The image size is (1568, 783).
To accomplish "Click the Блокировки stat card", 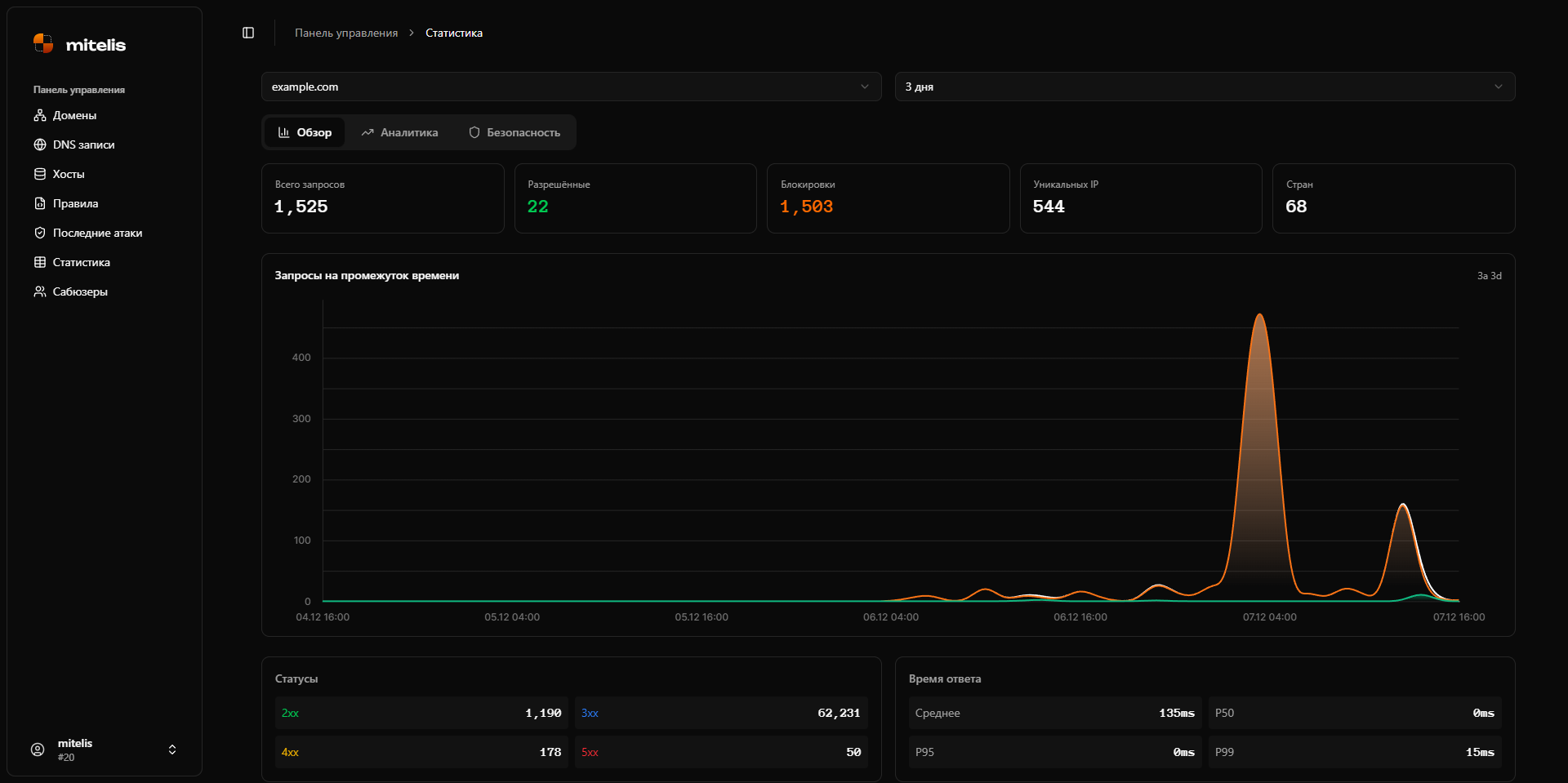I will tap(888, 198).
